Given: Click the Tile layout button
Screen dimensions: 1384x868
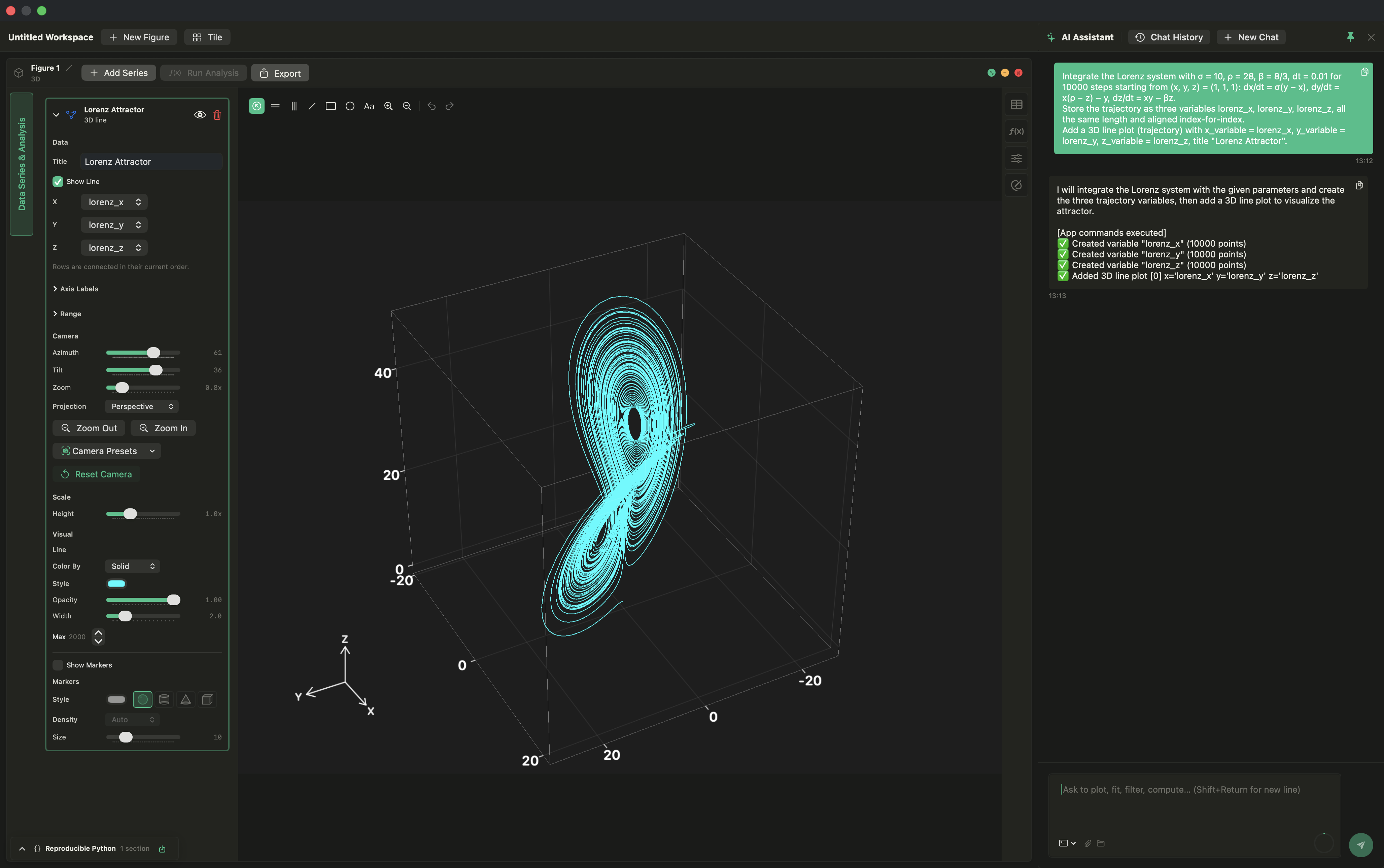Looking at the screenshot, I should point(207,37).
